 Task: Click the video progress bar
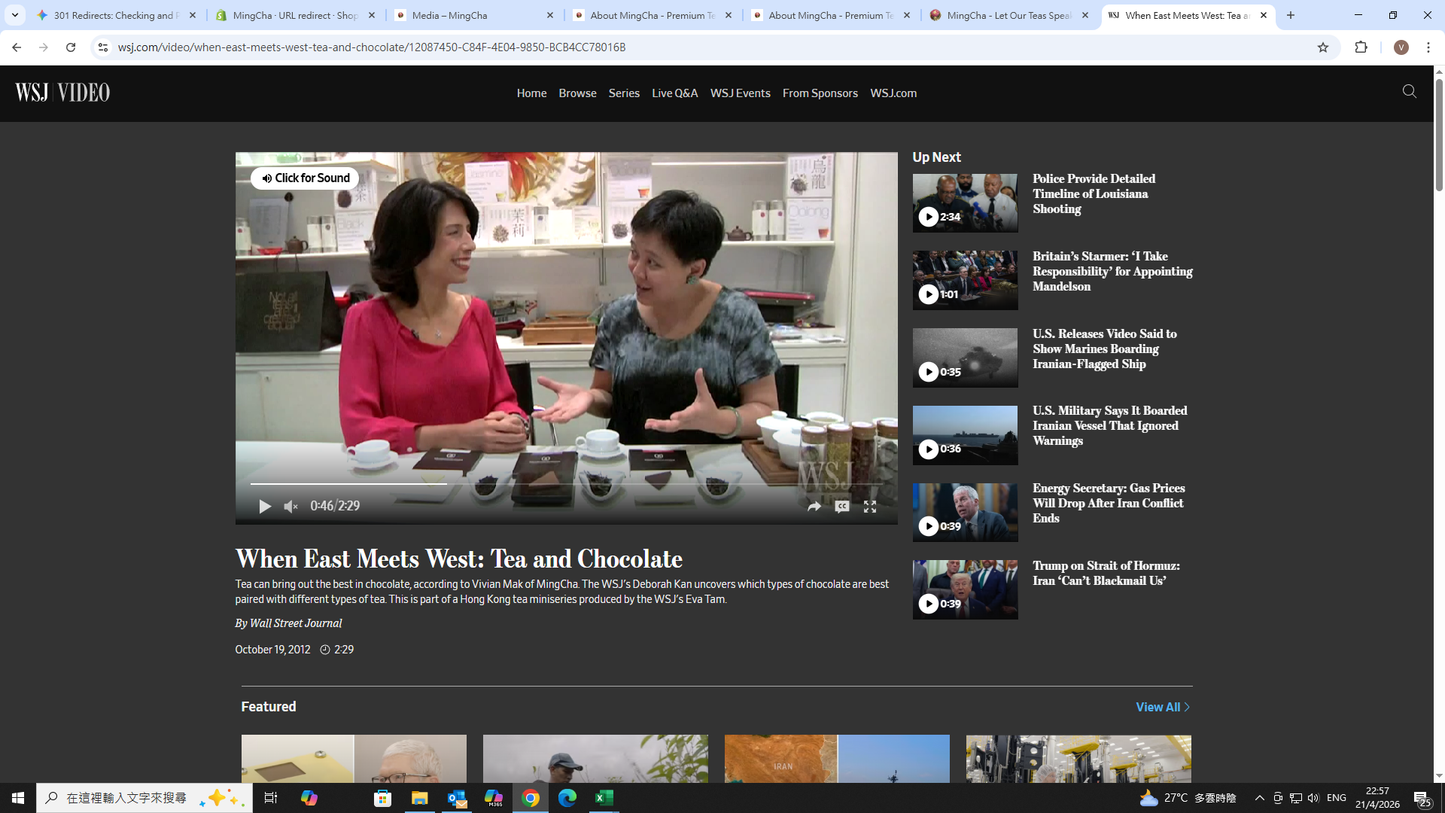[567, 484]
